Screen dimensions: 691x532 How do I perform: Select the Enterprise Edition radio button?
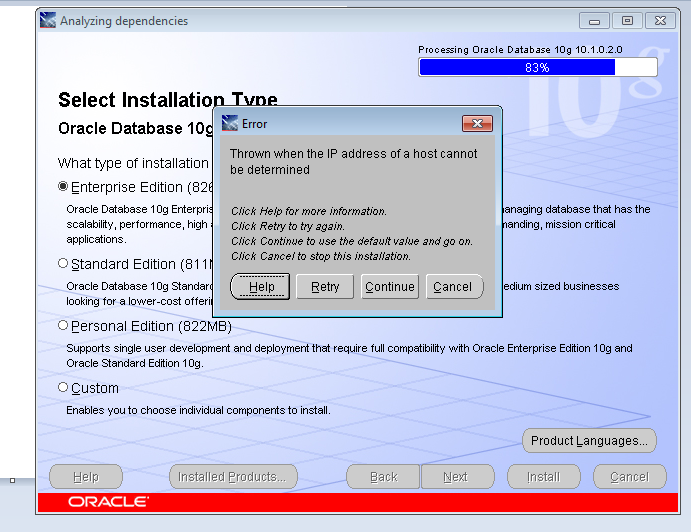64,186
